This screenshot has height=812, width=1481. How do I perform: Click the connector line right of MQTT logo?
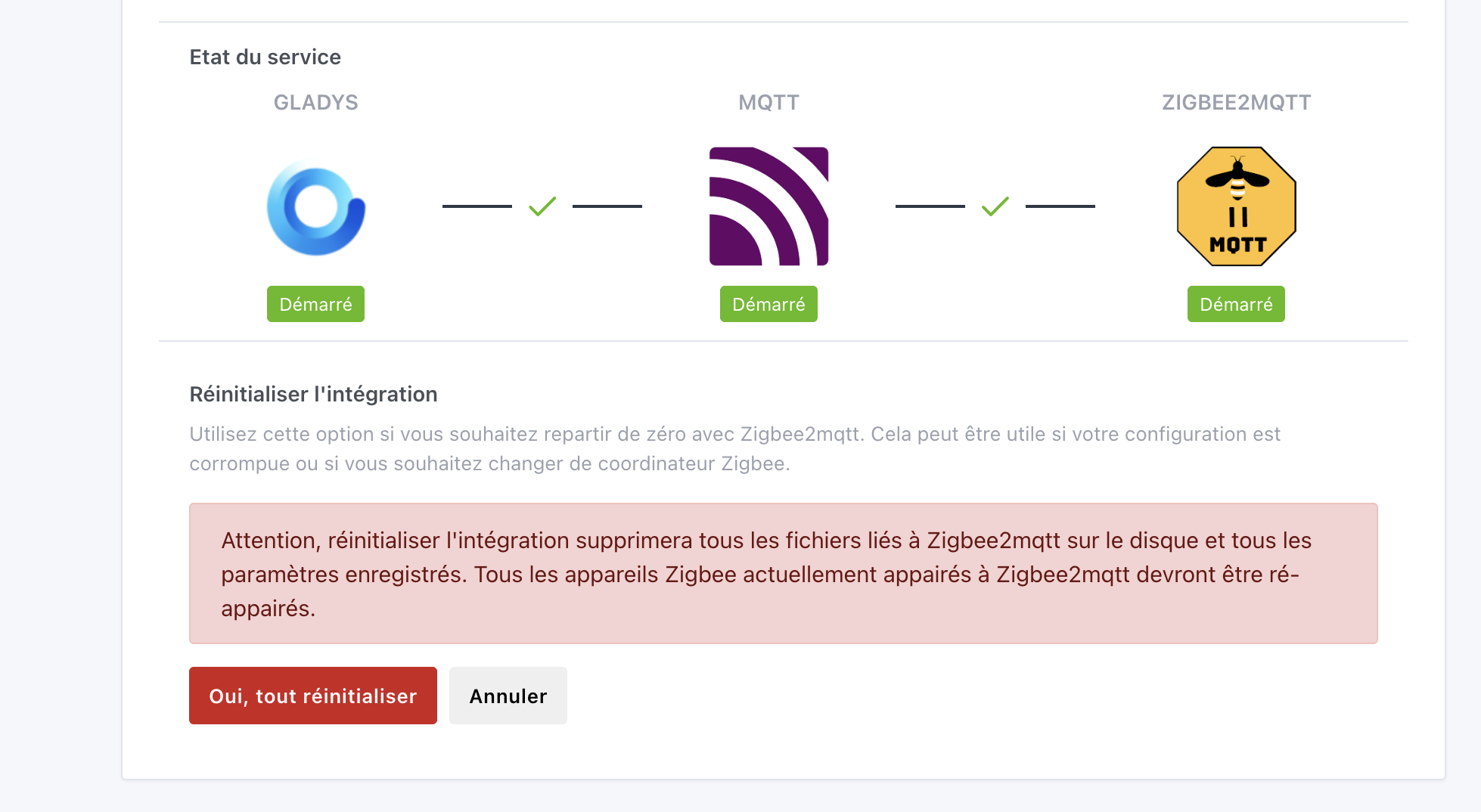tap(930, 206)
